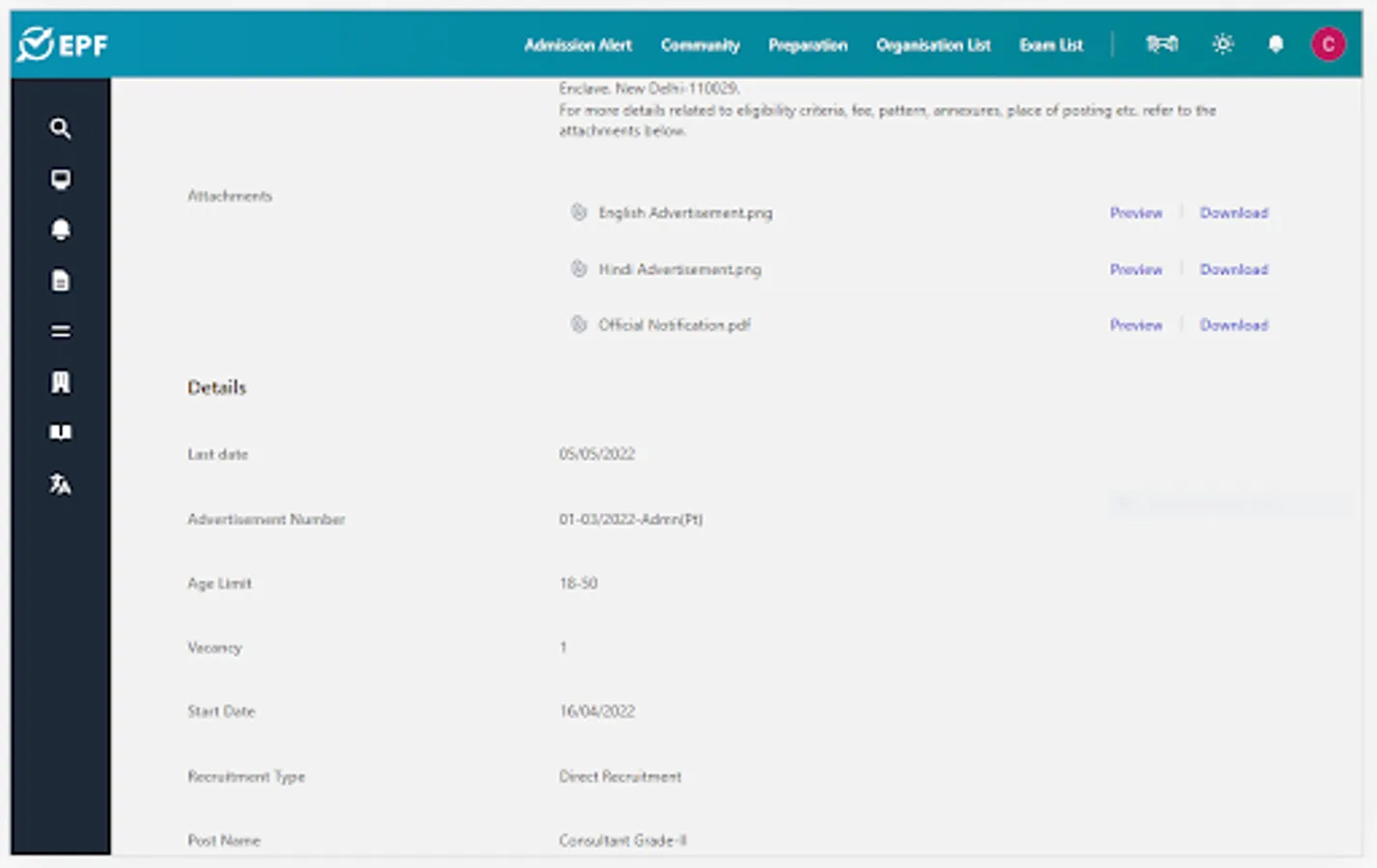The width and height of the screenshot is (1377, 868).
Task: Switch language to Hindi in header
Action: [x=1162, y=44]
